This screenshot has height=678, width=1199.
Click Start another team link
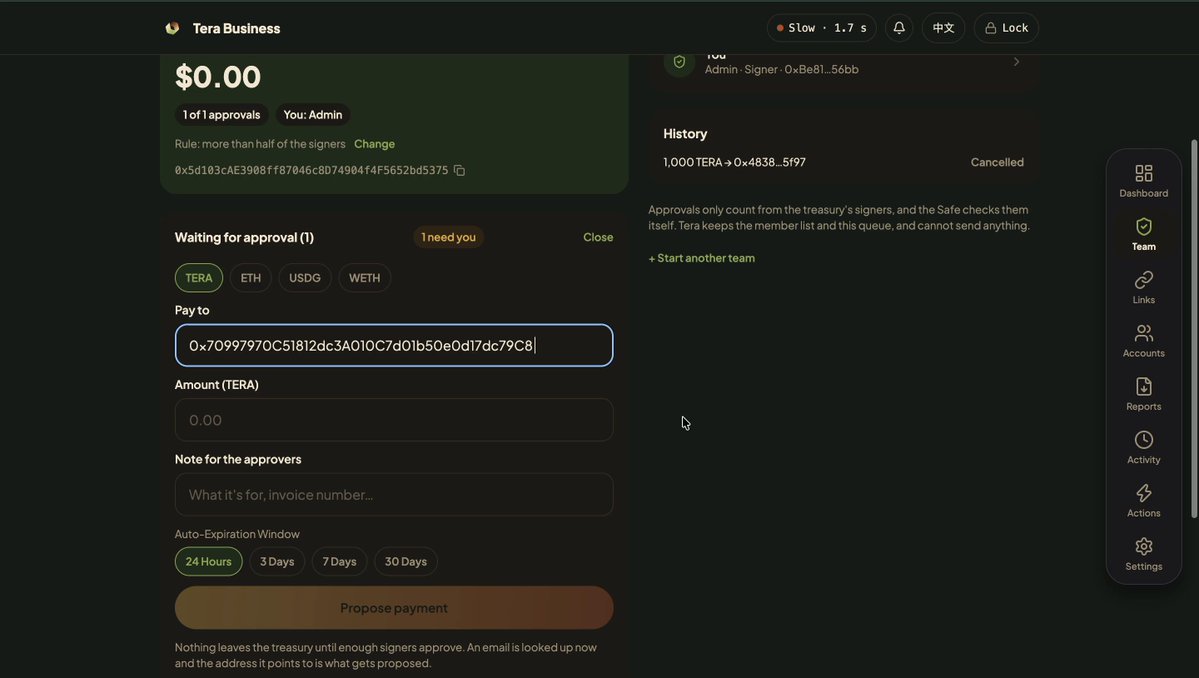(x=701, y=258)
